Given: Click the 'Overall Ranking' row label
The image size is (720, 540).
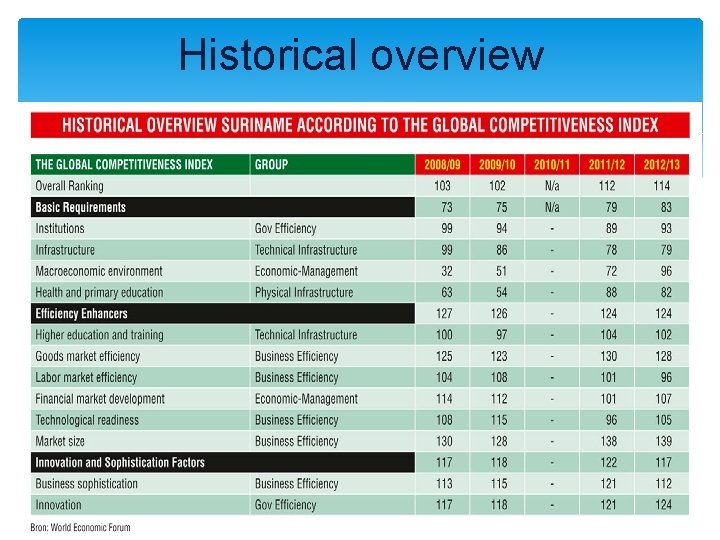Looking at the screenshot, I should click(x=69, y=186).
